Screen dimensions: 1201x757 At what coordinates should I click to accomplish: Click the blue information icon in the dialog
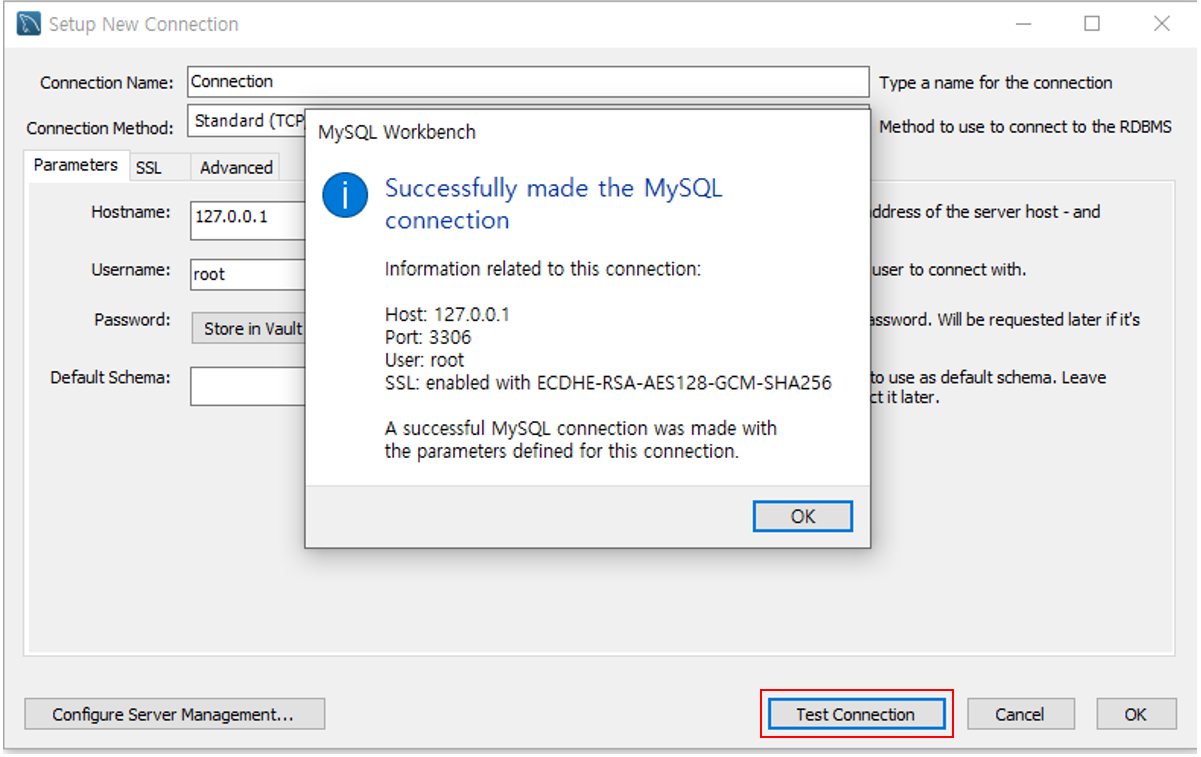point(344,195)
